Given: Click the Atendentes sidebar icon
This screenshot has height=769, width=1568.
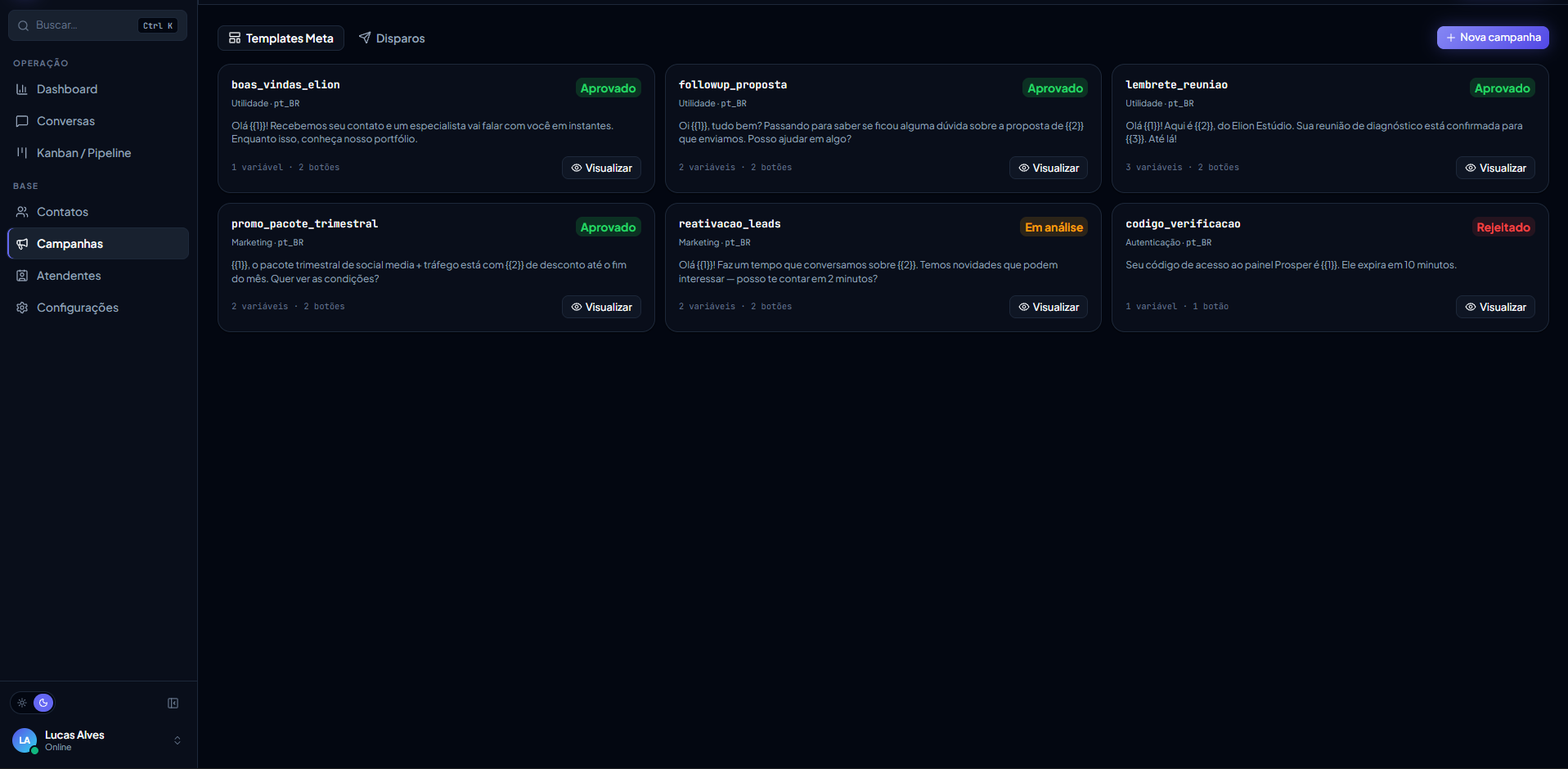Looking at the screenshot, I should click(x=22, y=276).
